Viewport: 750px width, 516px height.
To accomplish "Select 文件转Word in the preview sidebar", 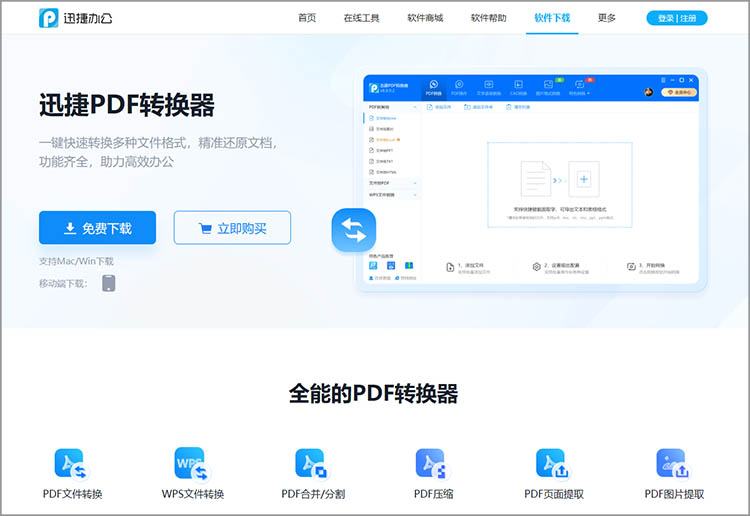I will coord(383,118).
